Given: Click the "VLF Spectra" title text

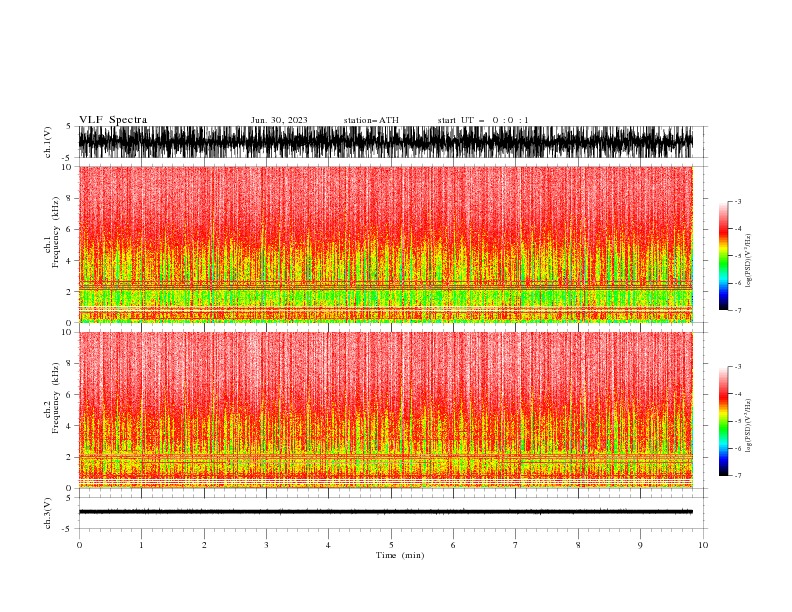Looking at the screenshot, I should (x=113, y=120).
